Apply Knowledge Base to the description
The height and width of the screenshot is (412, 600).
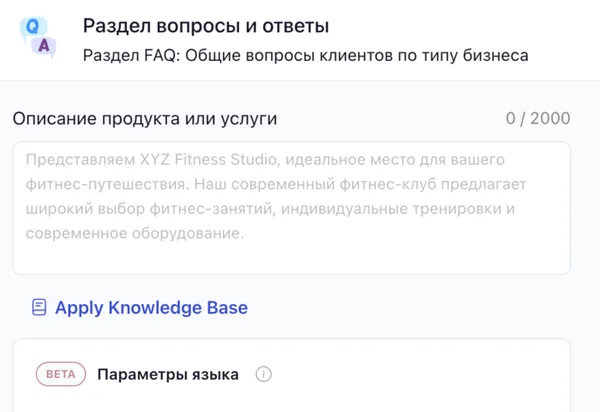point(150,308)
